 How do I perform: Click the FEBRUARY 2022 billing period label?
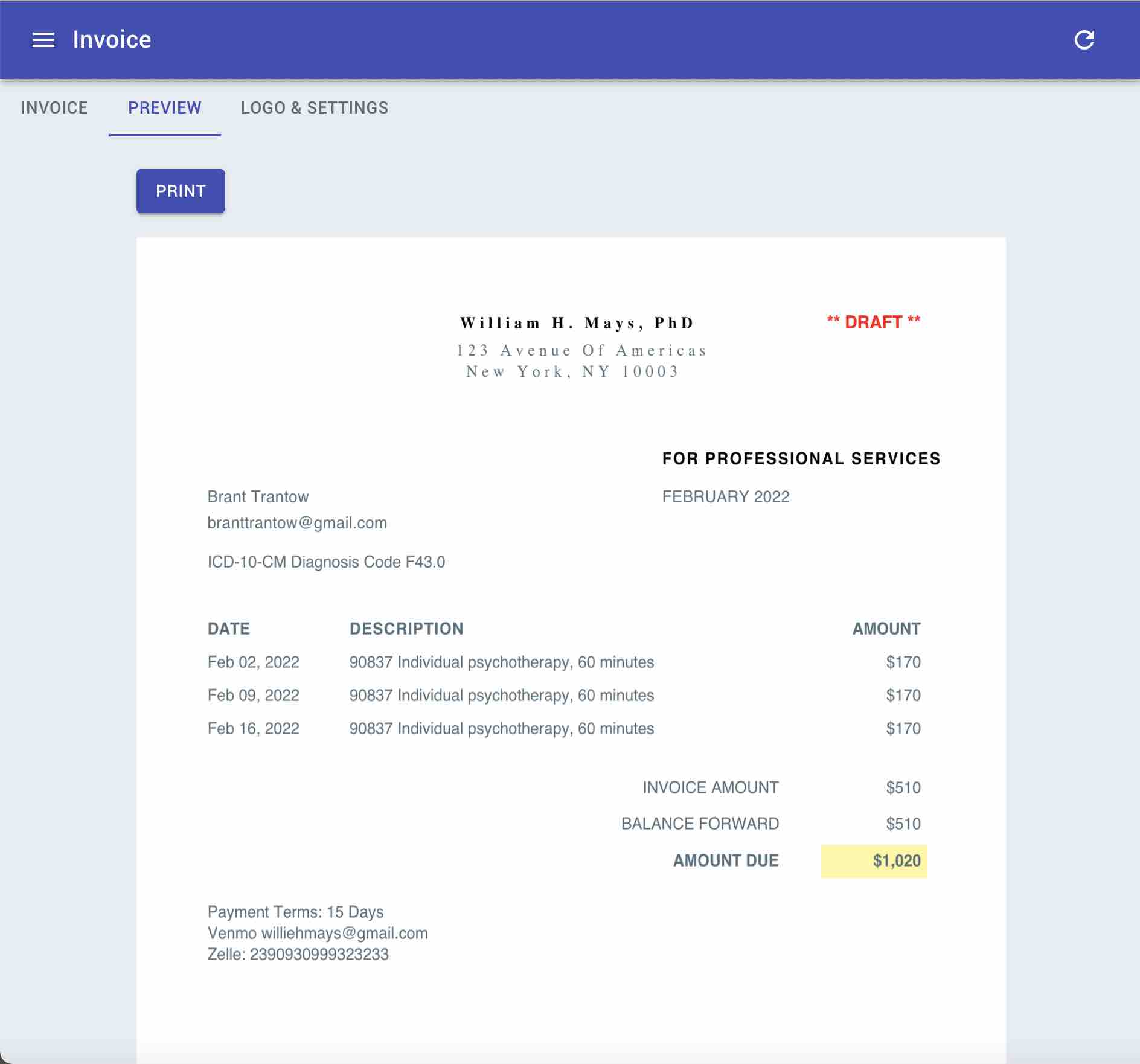pyautogui.click(x=725, y=496)
